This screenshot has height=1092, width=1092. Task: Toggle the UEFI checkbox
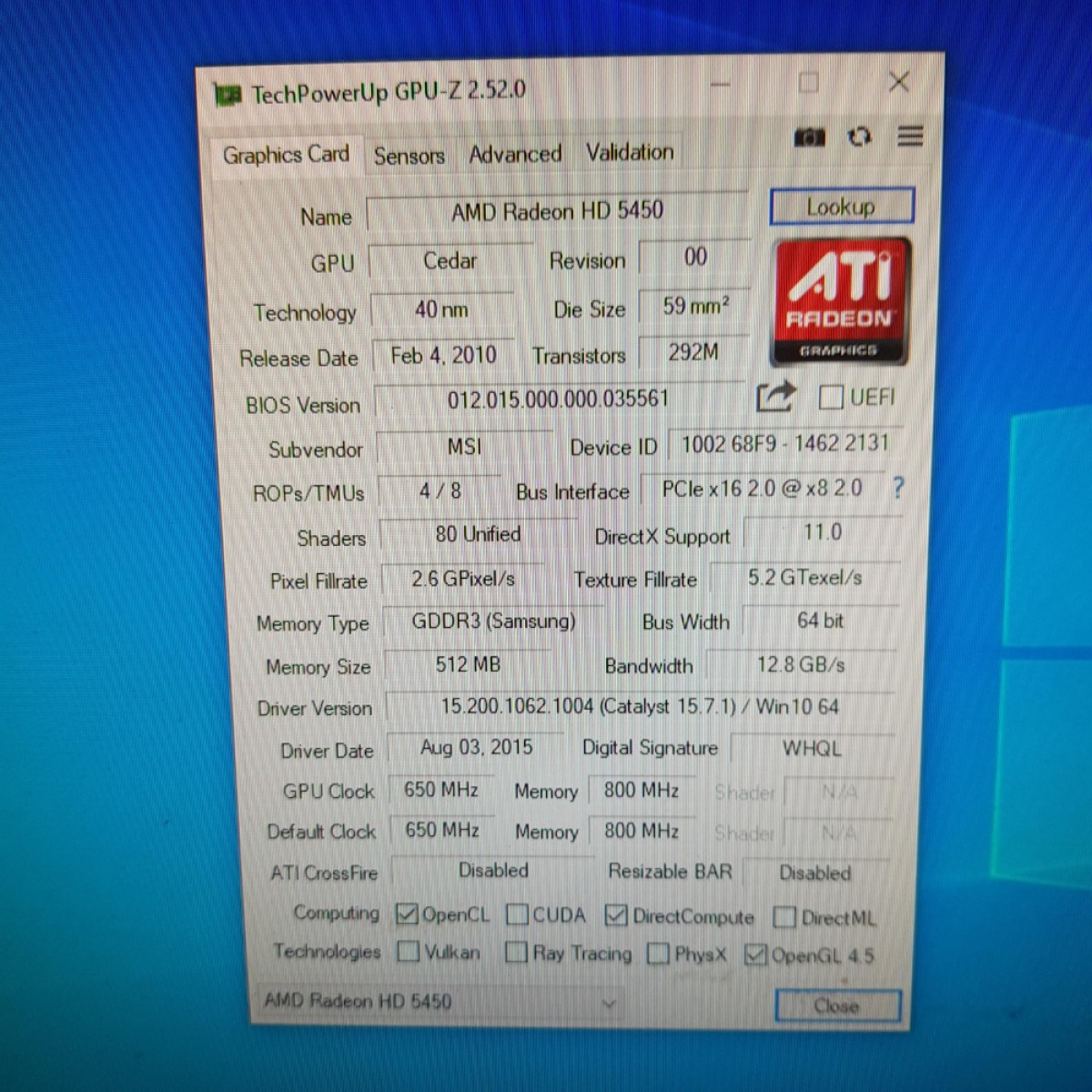pos(830,397)
